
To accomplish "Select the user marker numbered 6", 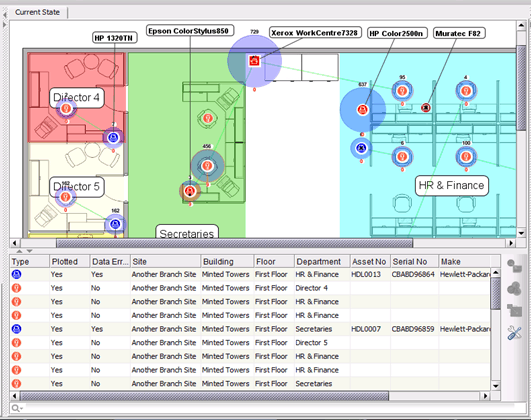I will click(402, 156).
